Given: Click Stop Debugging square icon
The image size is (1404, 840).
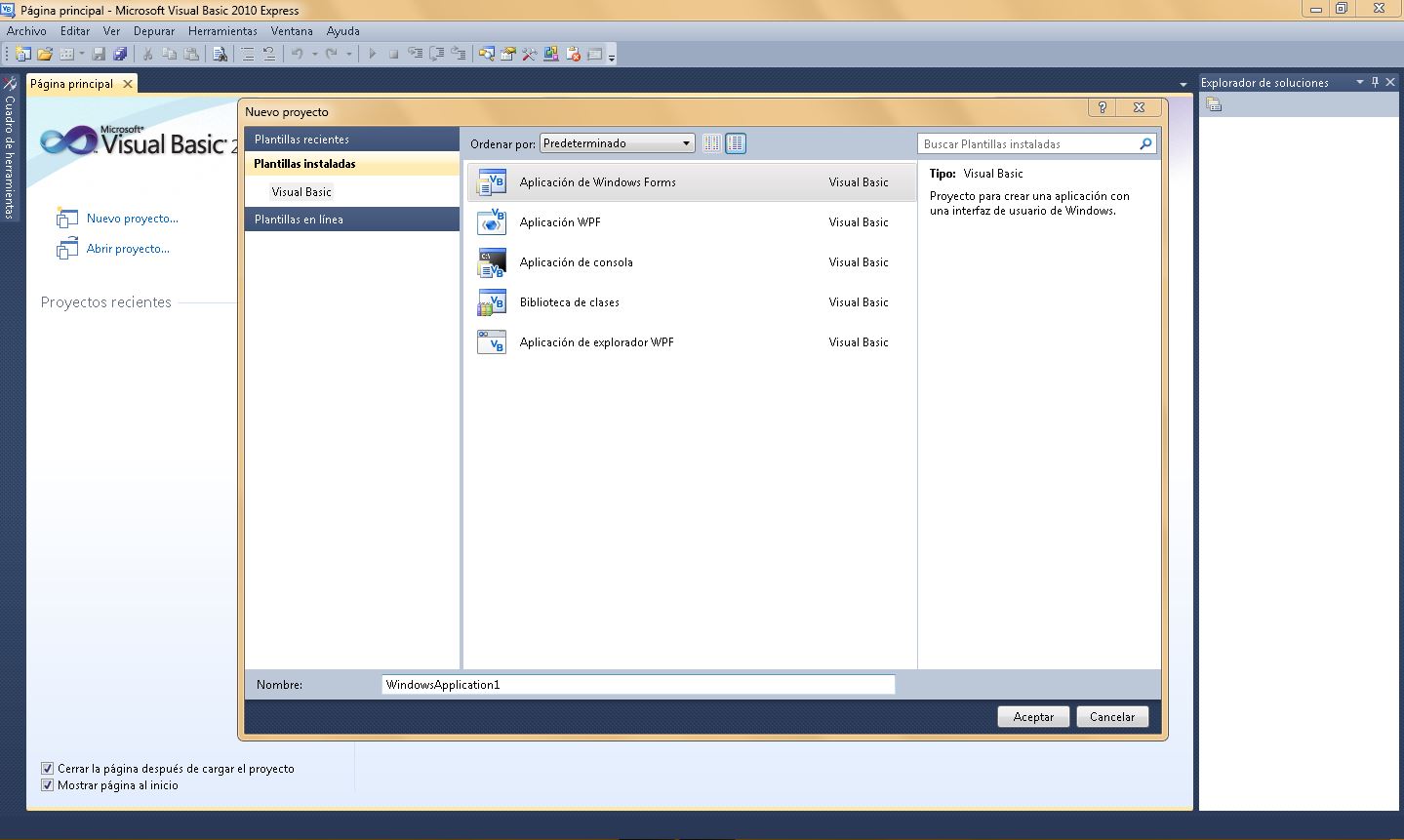Looking at the screenshot, I should pos(393,55).
